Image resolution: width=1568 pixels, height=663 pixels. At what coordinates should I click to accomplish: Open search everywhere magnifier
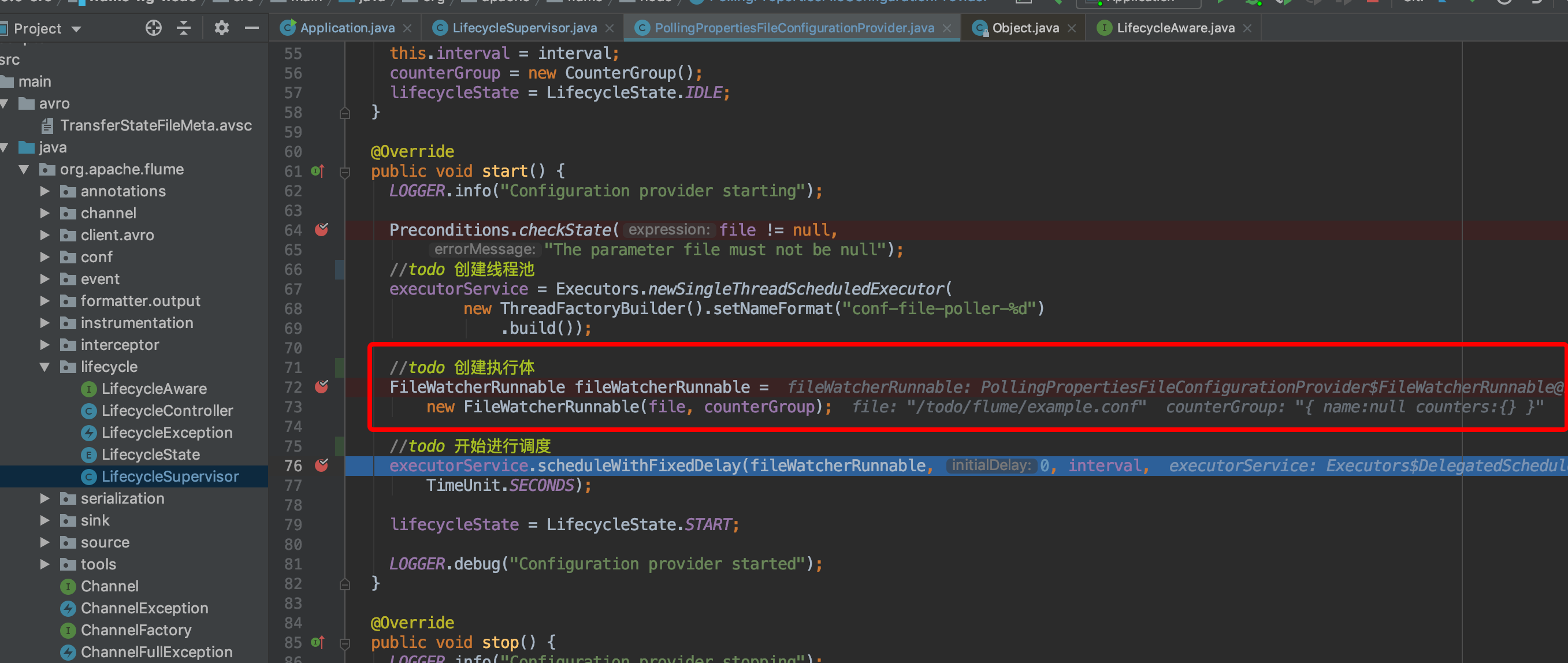pos(1504,2)
